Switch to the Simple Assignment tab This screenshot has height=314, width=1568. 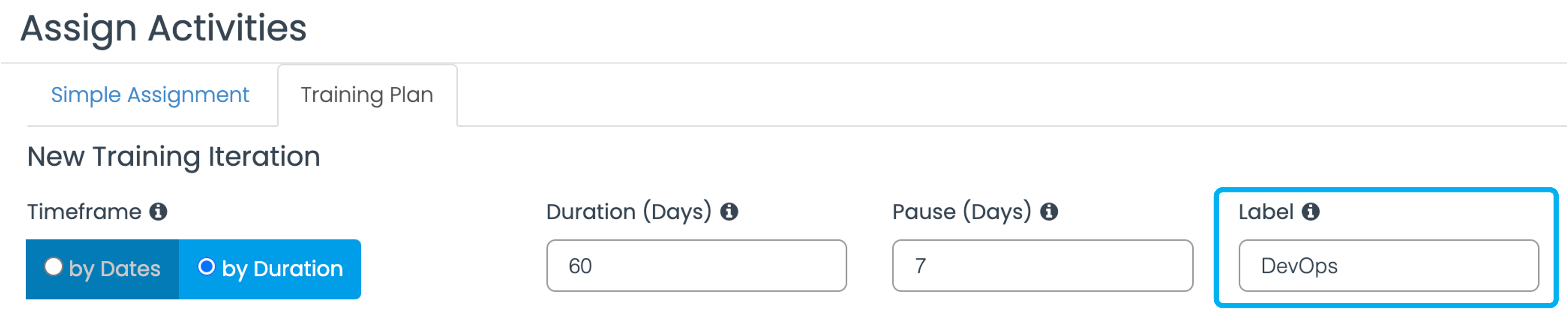(x=150, y=95)
